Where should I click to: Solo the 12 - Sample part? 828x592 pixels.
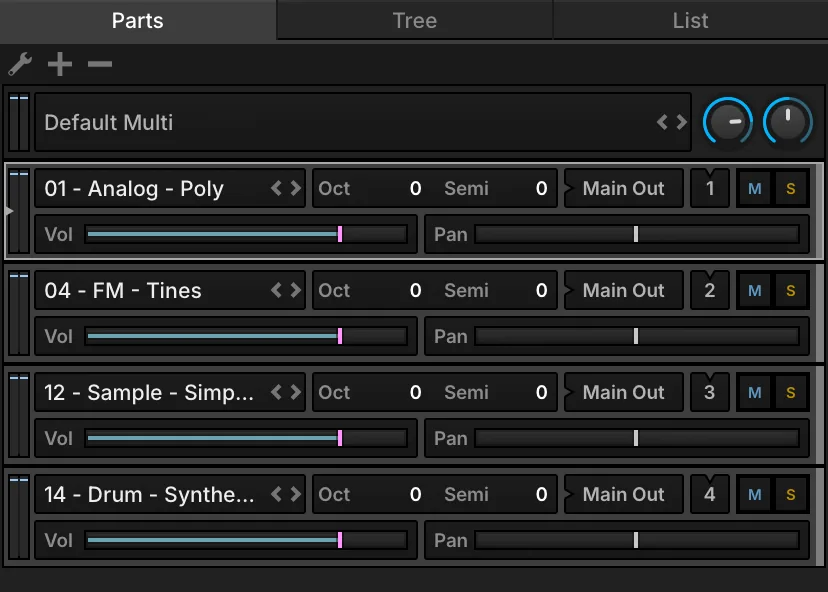[x=791, y=392]
